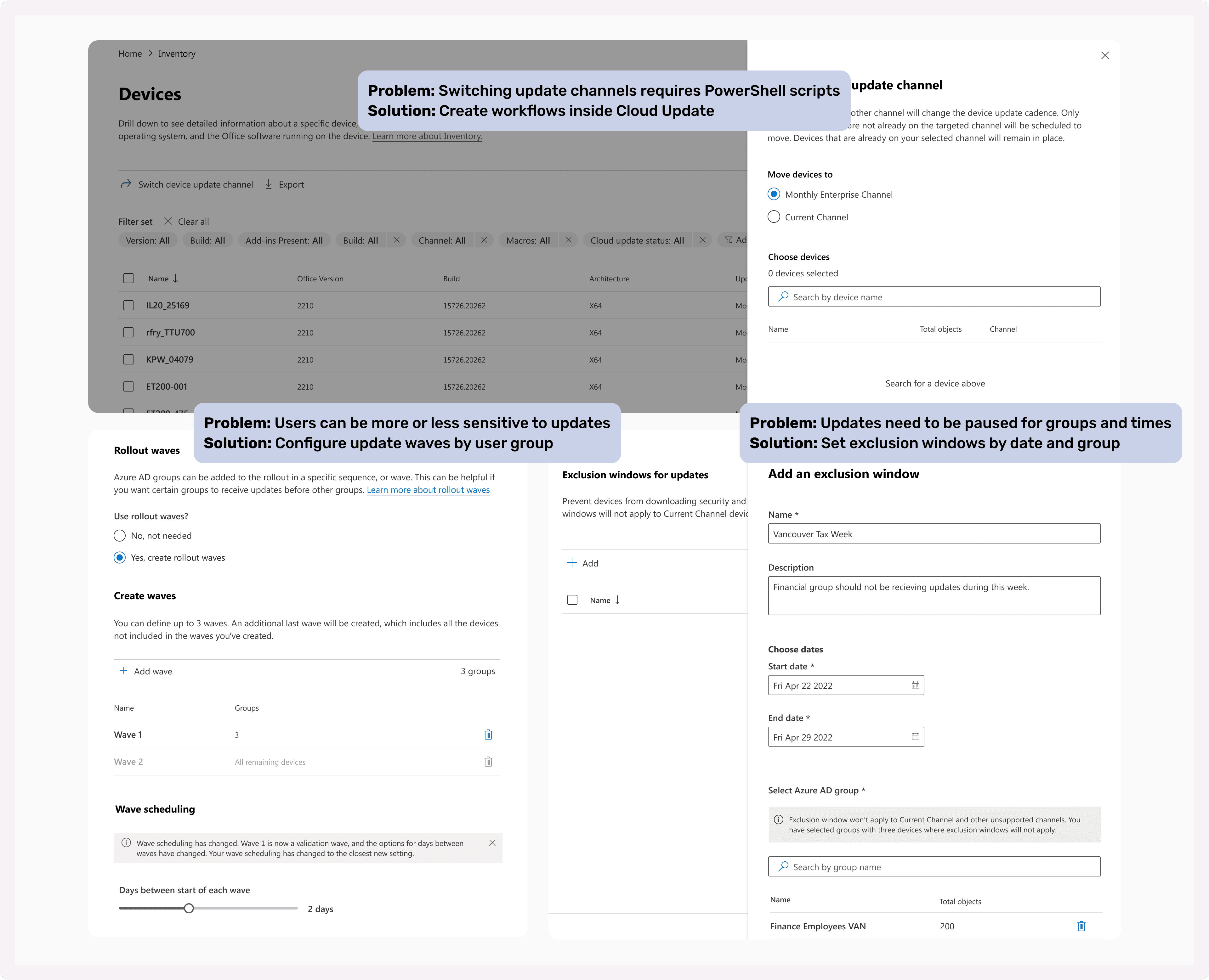The width and height of the screenshot is (1209, 980).
Task: Expand the Cloud update status filter
Action: [x=636, y=240]
